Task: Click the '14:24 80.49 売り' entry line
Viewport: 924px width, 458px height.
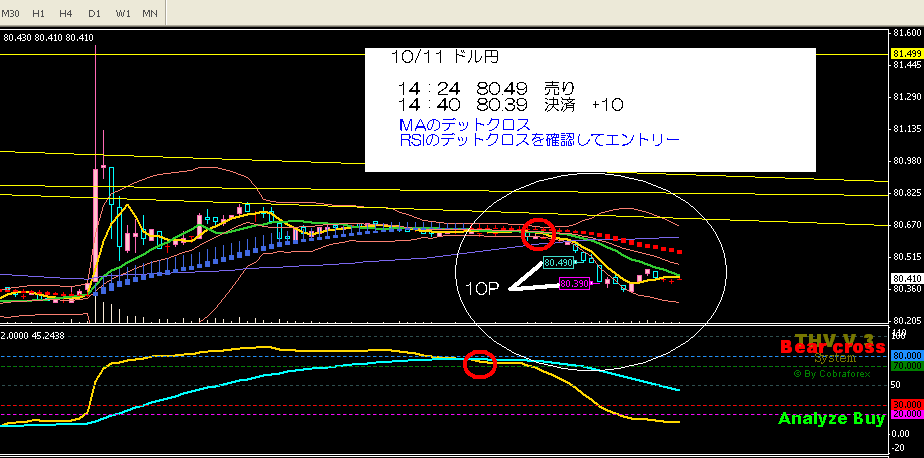Action: pyautogui.click(x=486, y=89)
